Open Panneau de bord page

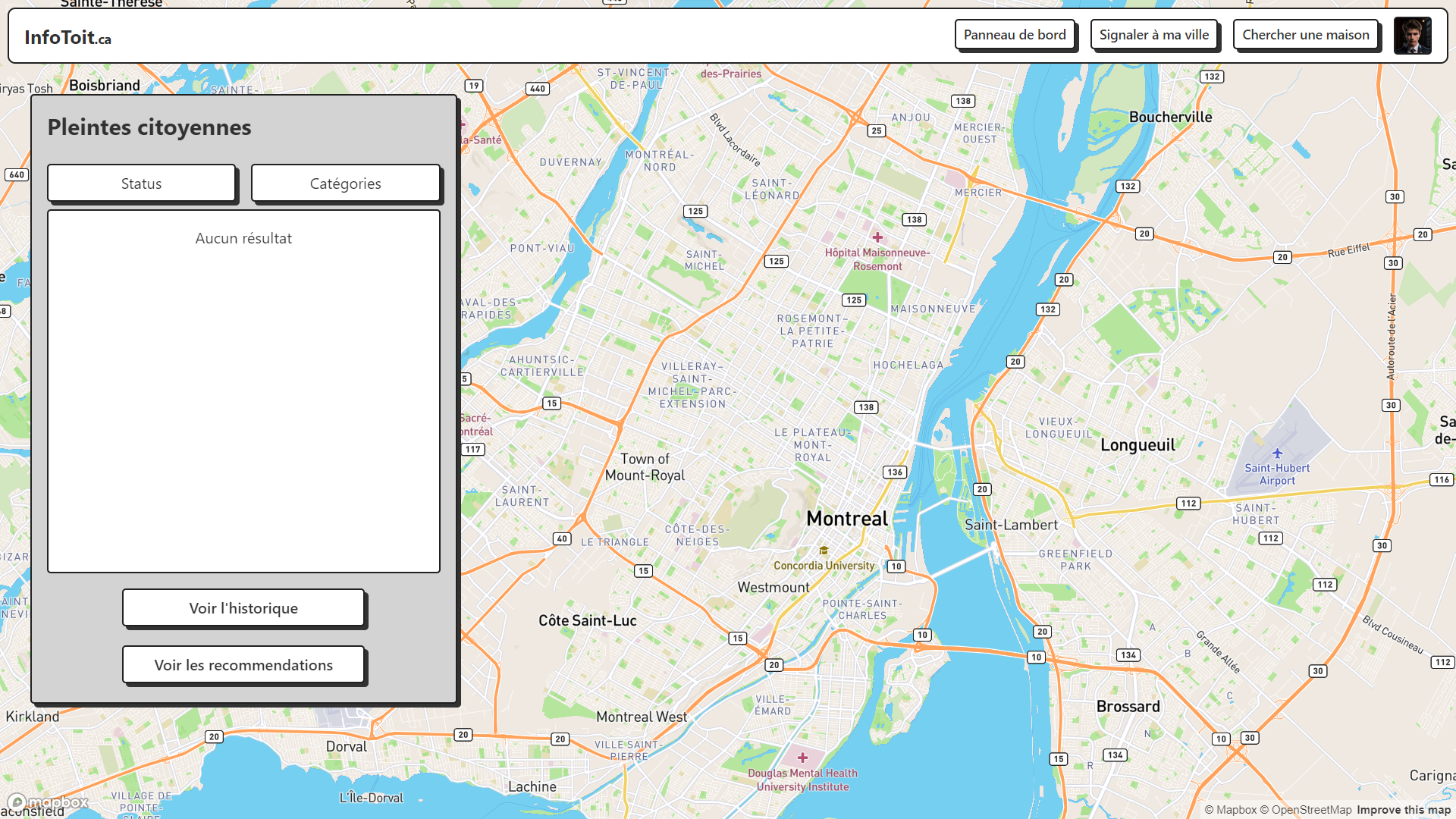click(x=1015, y=35)
